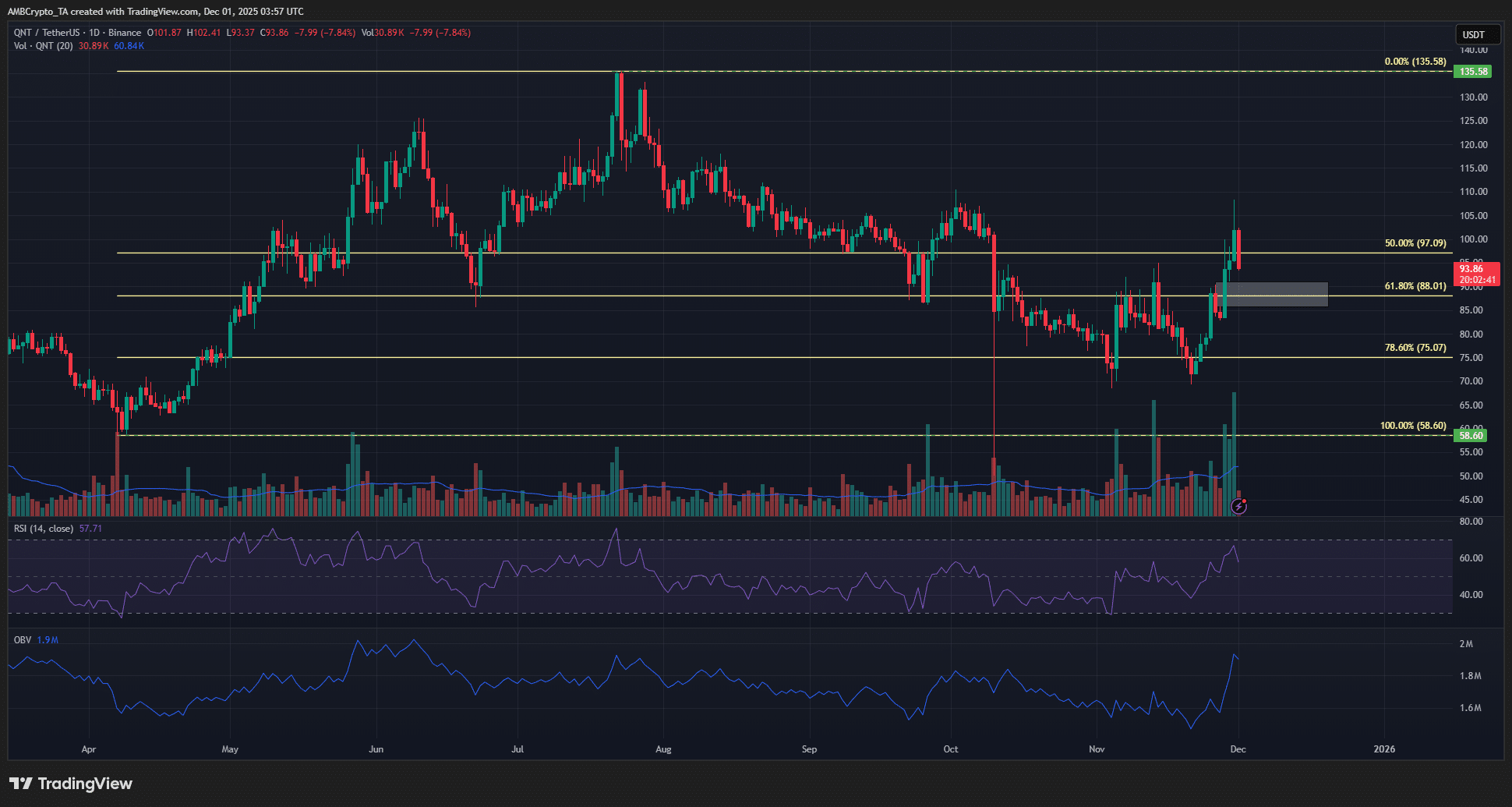The height and width of the screenshot is (807, 1512).
Task: Click the QNT / TetherUS symbol name
Action: [48, 34]
